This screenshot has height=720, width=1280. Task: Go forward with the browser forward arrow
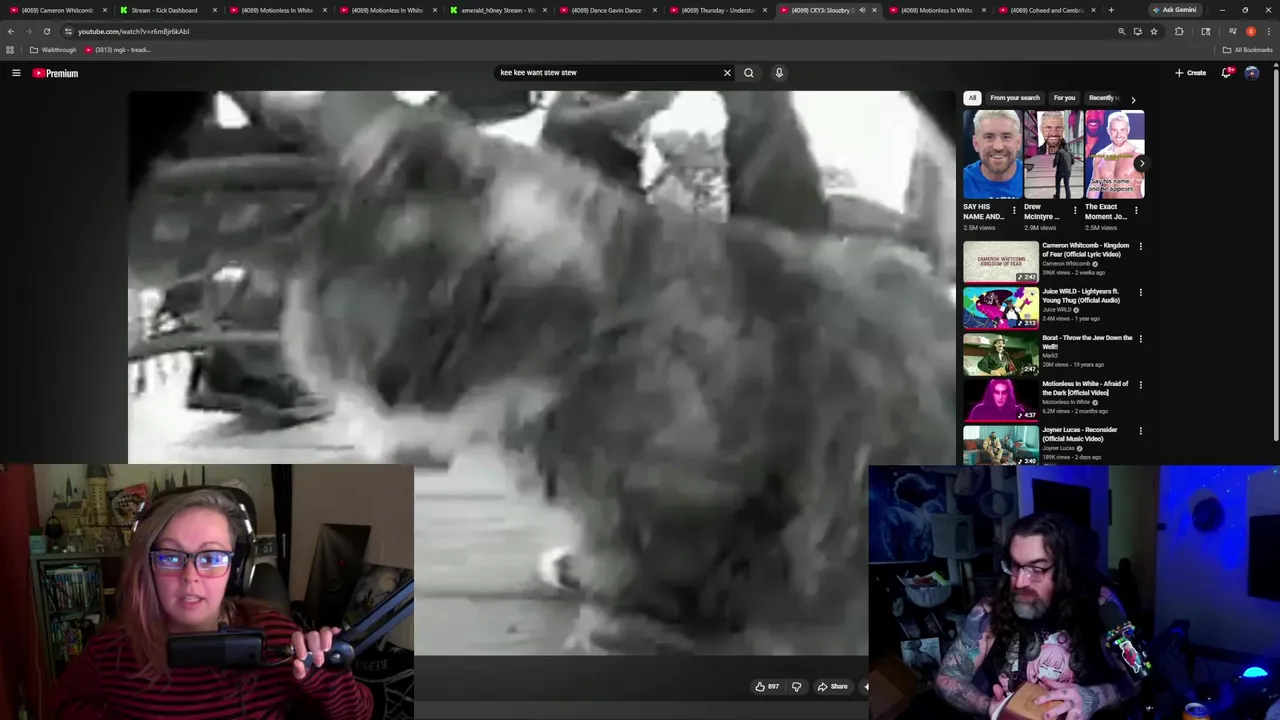tap(28, 31)
